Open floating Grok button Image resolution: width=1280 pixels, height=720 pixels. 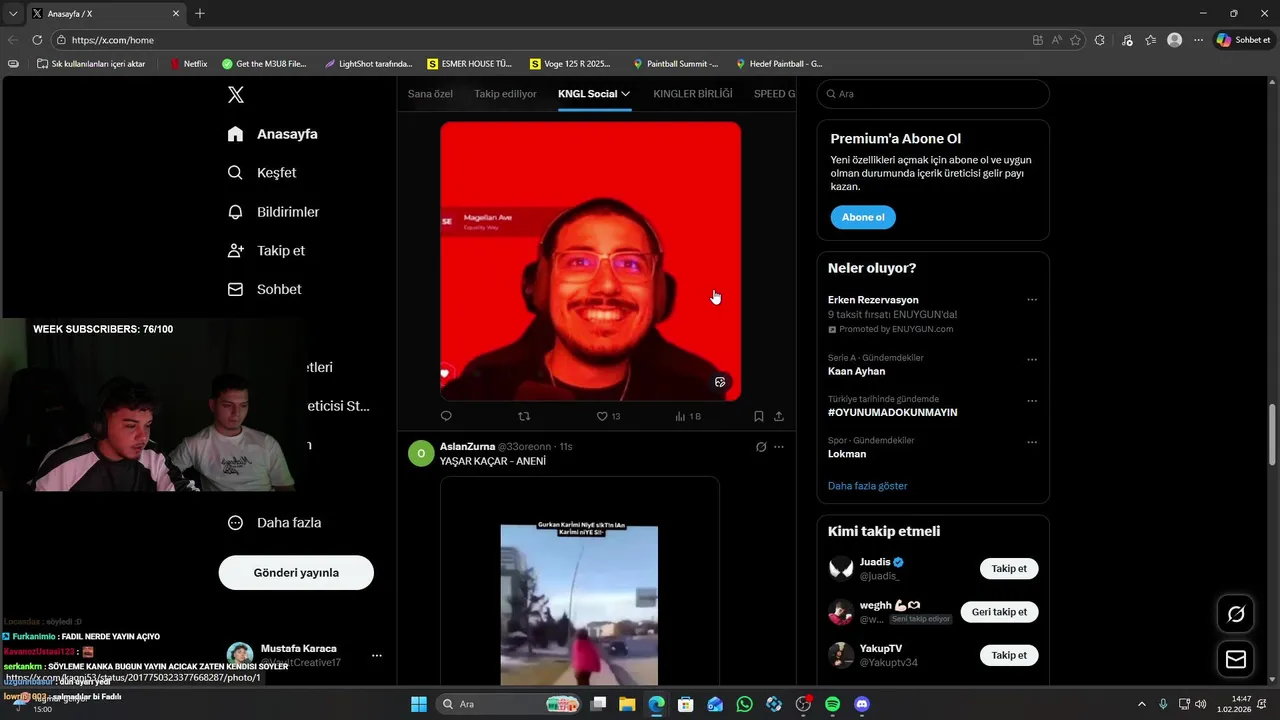[1236, 614]
